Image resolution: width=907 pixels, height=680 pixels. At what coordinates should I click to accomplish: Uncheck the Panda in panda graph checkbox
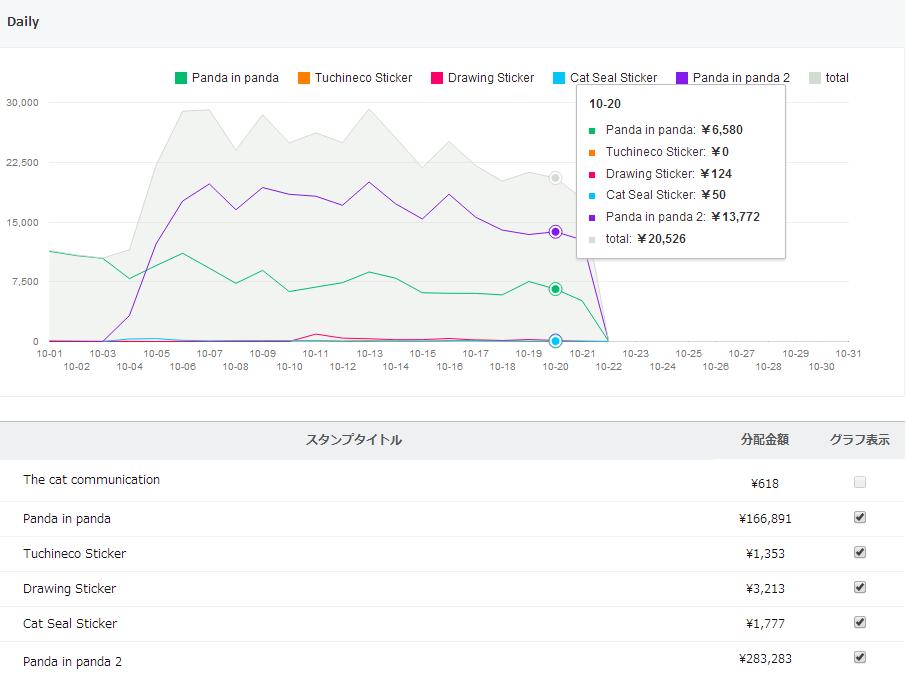point(860,517)
